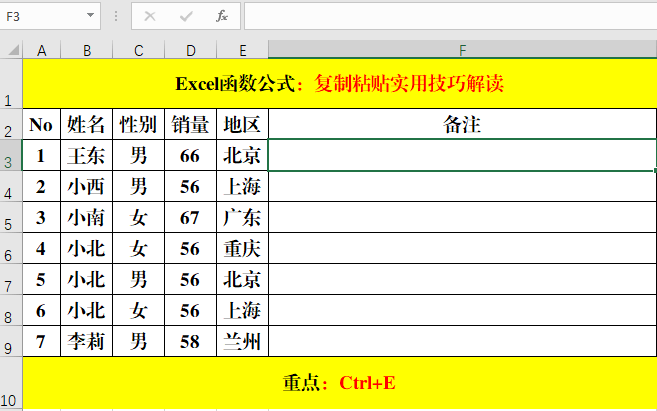Select the No cell with value 4

click(x=41, y=248)
